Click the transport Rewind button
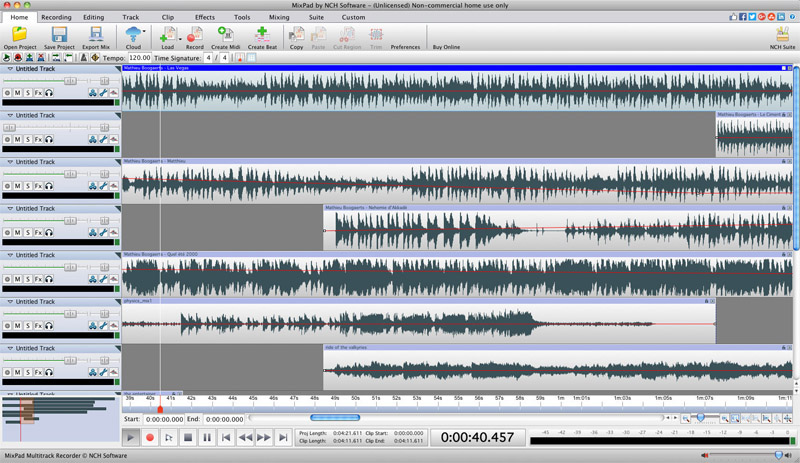800x463 pixels. pyautogui.click(x=245, y=437)
